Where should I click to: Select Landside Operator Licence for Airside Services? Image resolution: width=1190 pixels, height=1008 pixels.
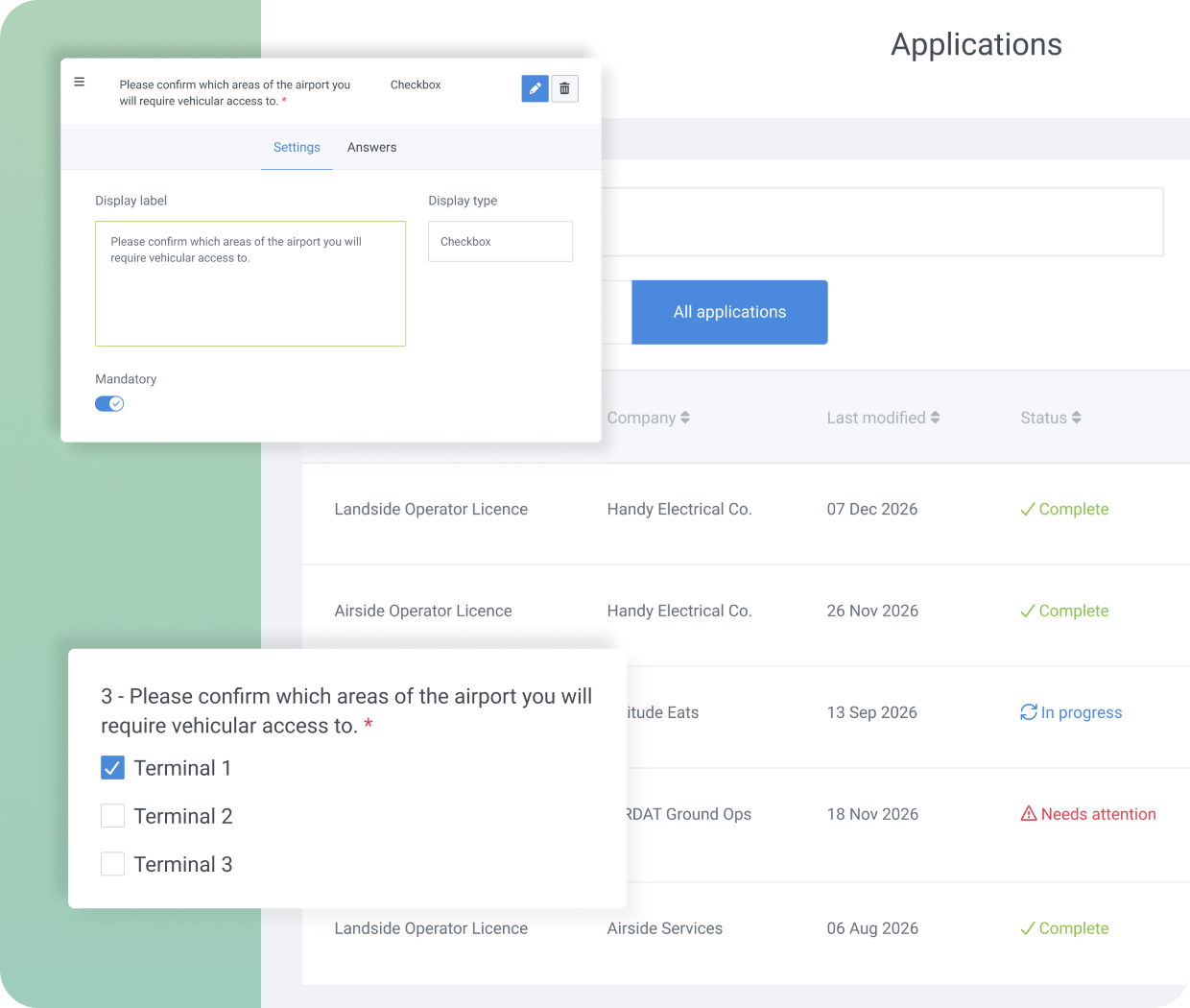coord(431,929)
